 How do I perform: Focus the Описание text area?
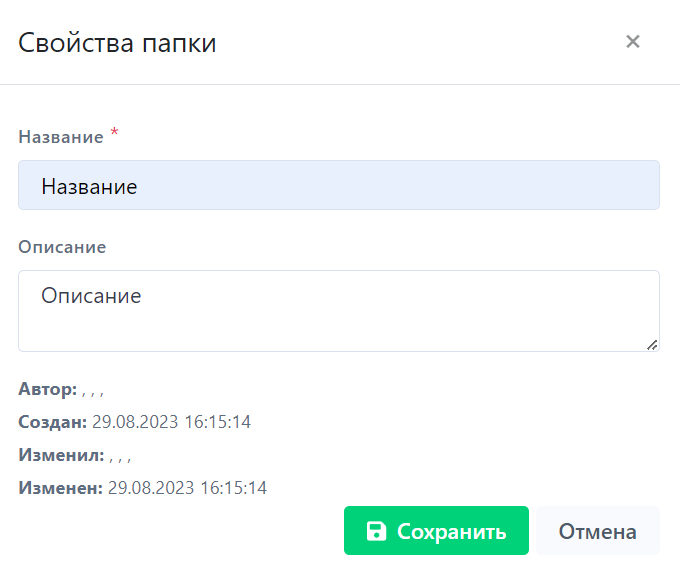tap(338, 311)
